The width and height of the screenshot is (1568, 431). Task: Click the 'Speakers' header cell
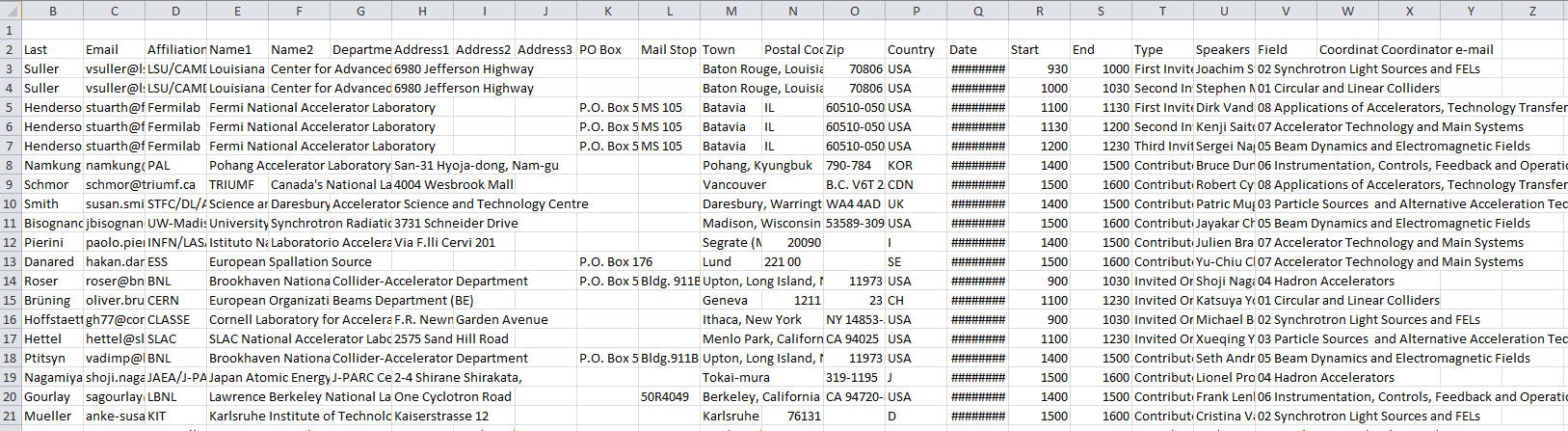[x=1224, y=49]
